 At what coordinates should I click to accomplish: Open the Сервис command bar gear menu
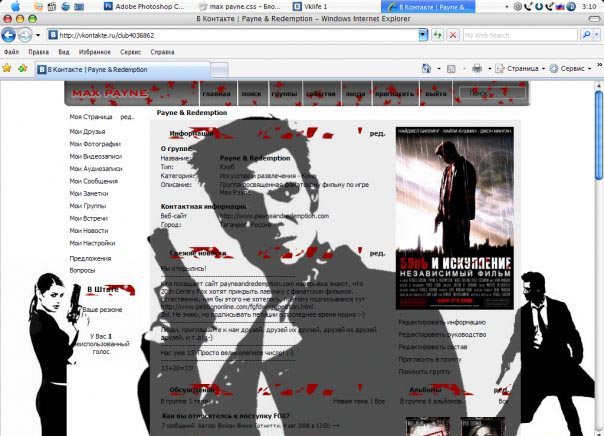click(x=570, y=69)
